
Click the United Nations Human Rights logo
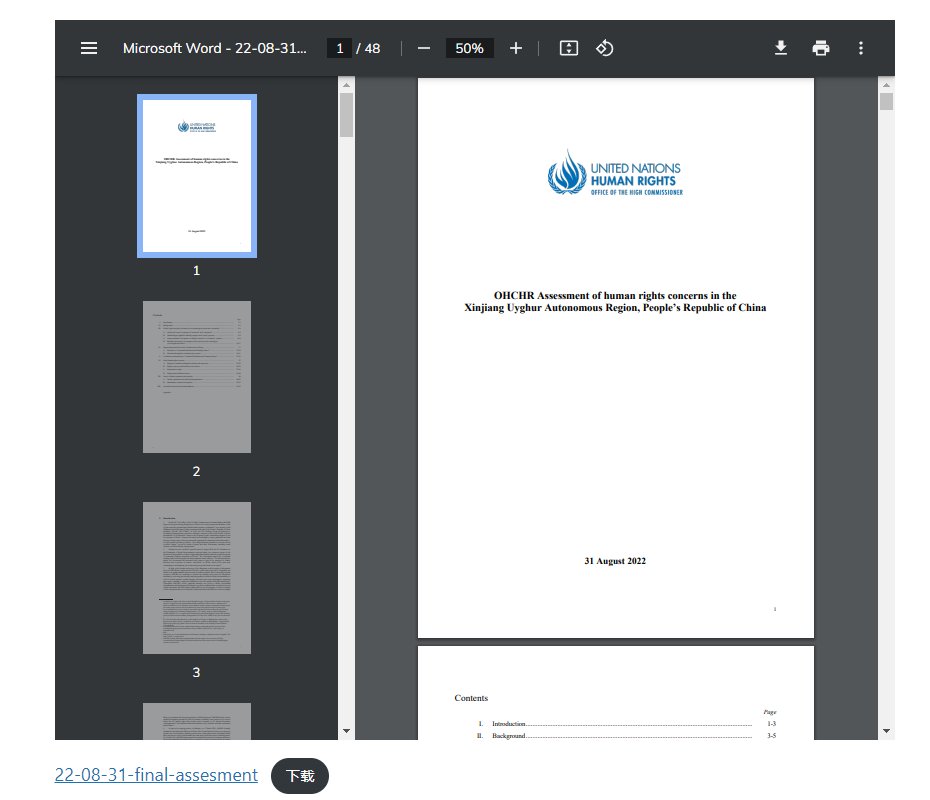(615, 173)
